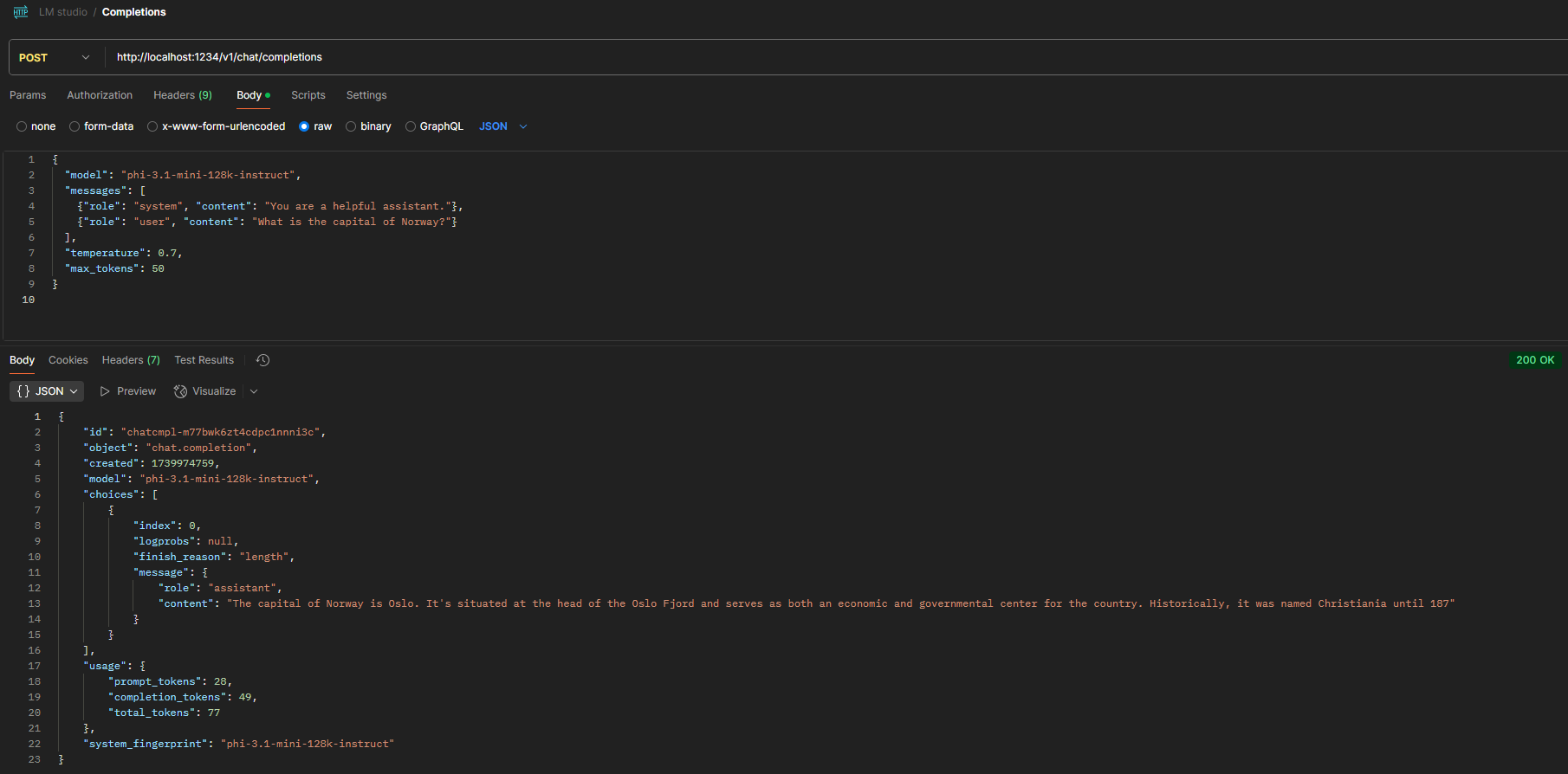The image size is (1568, 774).
Task: Click the "system_fingerprint" line
Action: (238, 744)
